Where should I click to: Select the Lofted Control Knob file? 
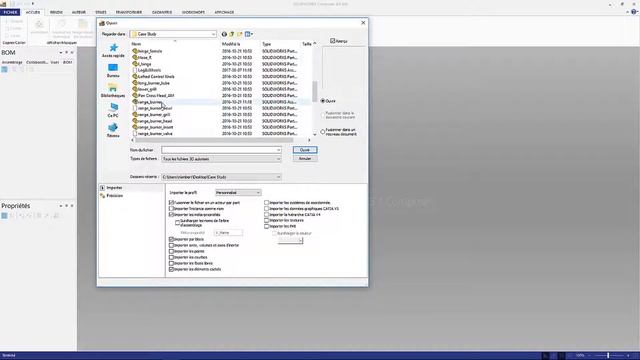(x=153, y=77)
